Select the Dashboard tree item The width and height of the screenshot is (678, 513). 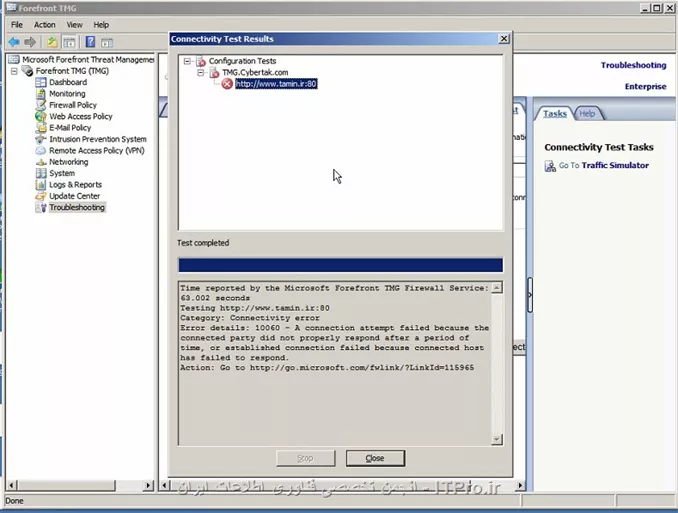[x=68, y=82]
